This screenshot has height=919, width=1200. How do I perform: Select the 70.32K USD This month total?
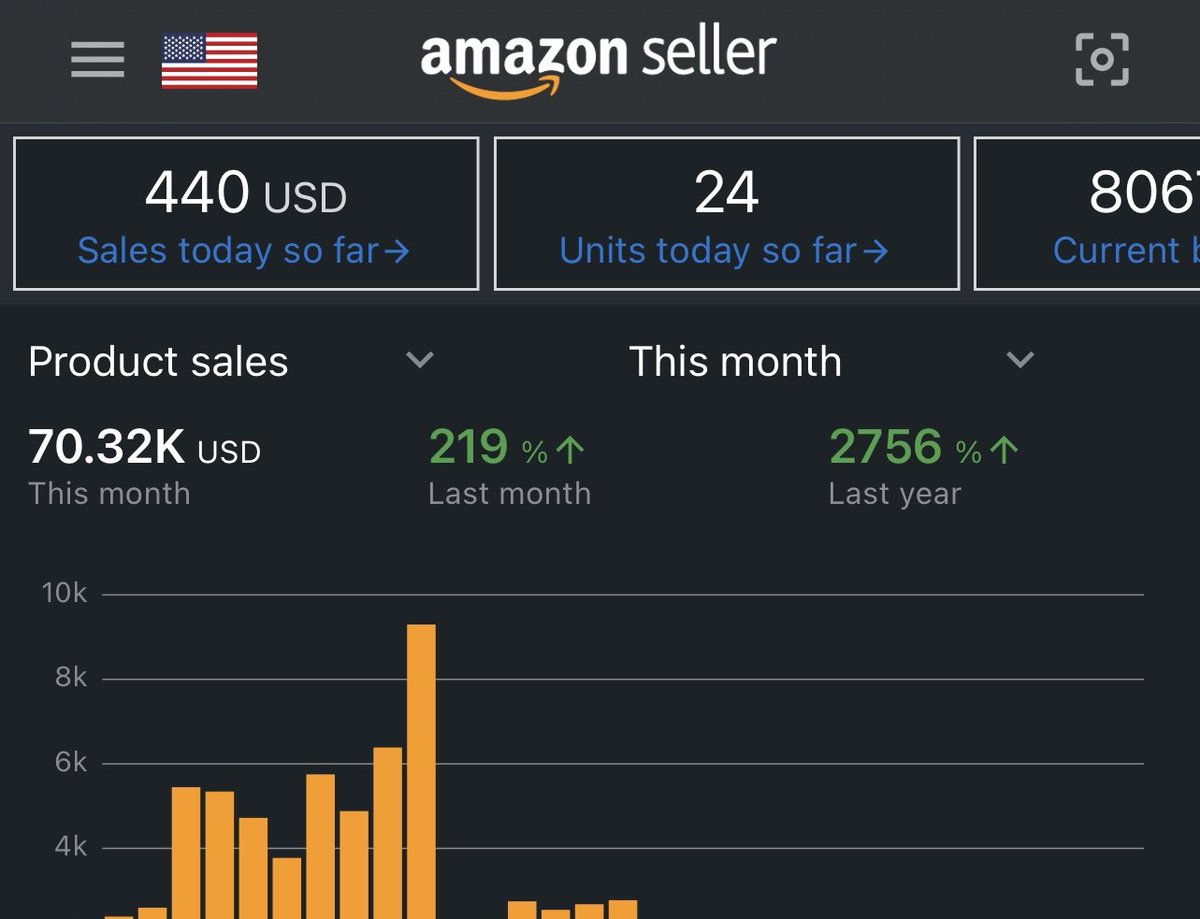tap(145, 448)
